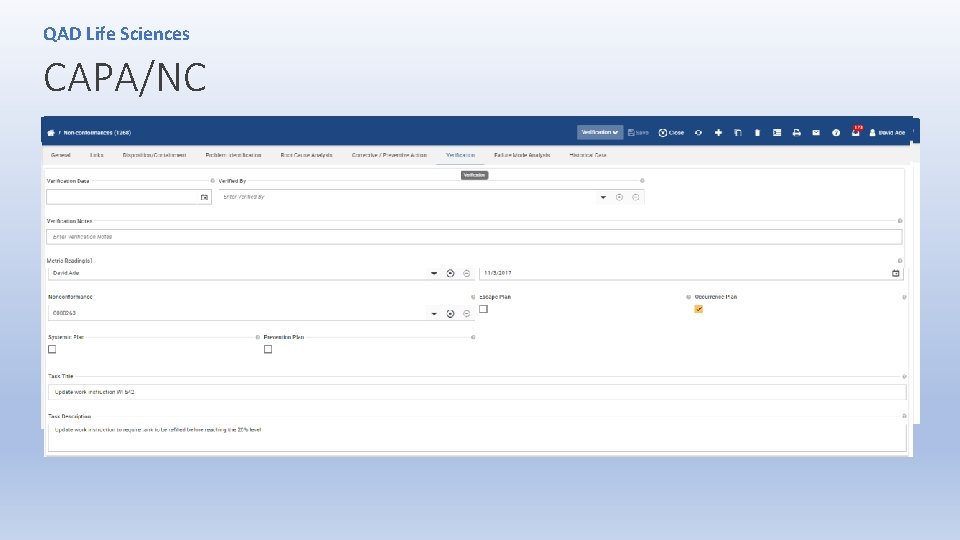Click add icon beside Verified By
Image resolution: width=960 pixels, height=540 pixels.
(620, 197)
